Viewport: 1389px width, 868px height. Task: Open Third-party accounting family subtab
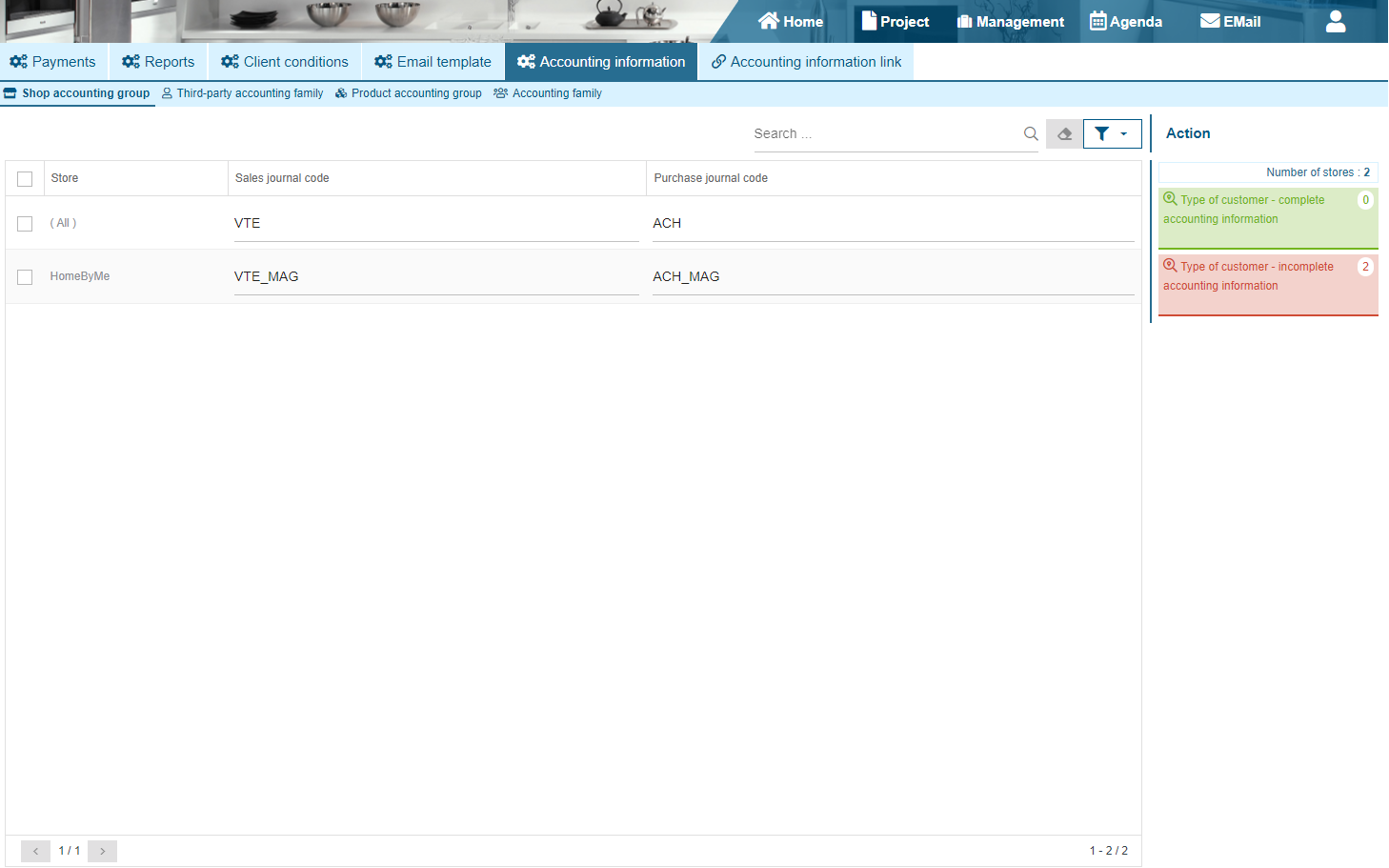(x=243, y=93)
